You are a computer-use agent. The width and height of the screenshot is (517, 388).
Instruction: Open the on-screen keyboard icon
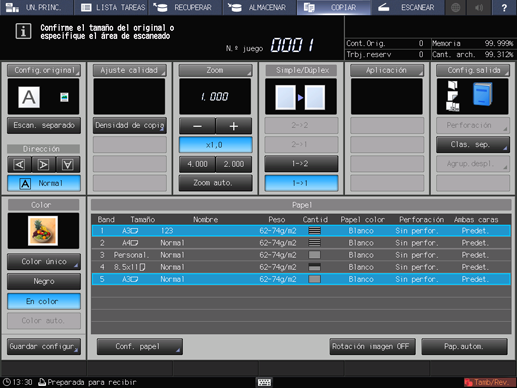264,382
